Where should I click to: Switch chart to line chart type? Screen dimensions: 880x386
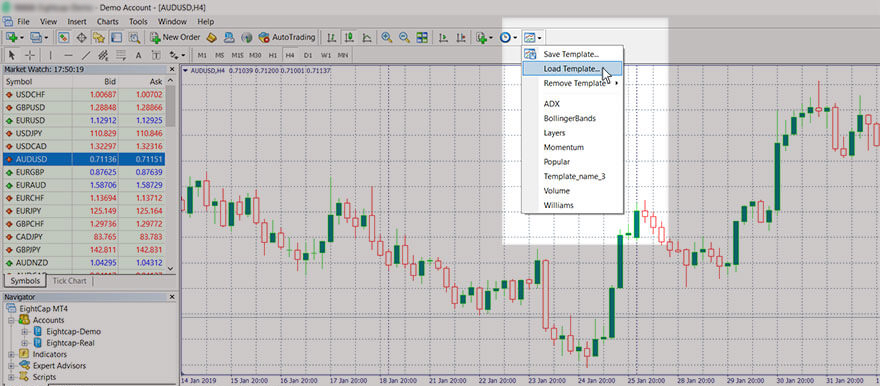[x=366, y=38]
